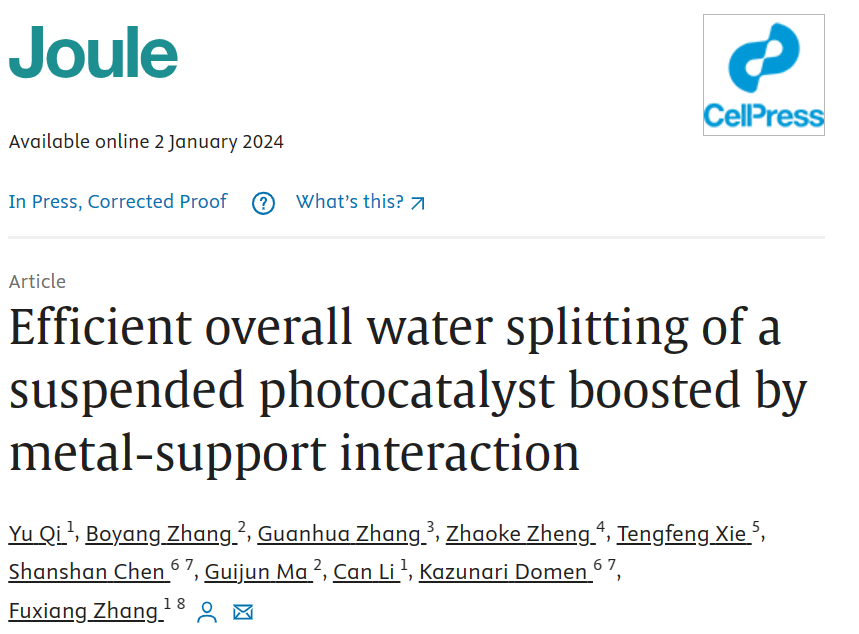Open the CellPress logo link
Viewport: 859px width, 634px height.
764,75
